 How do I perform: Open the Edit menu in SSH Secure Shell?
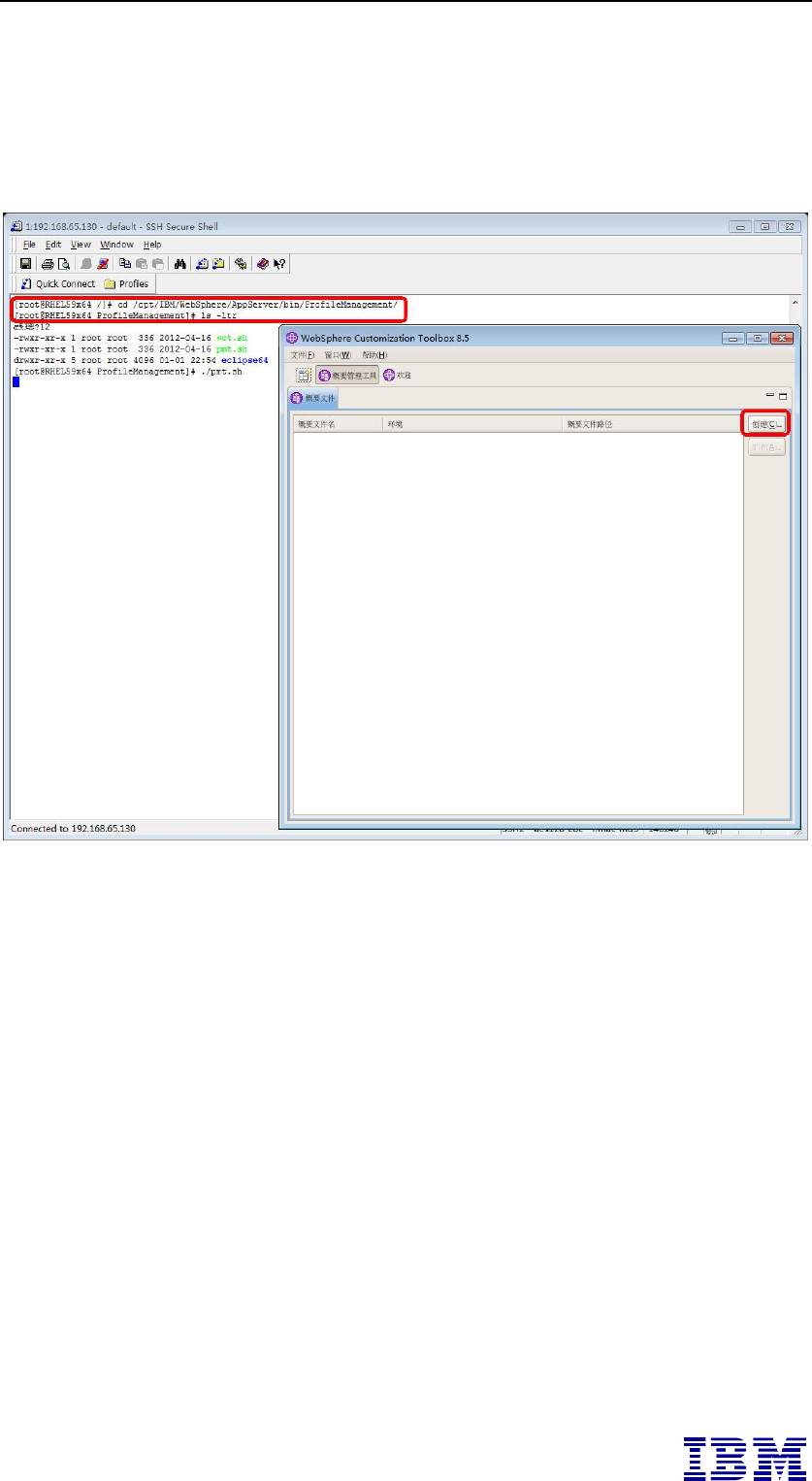(x=53, y=245)
